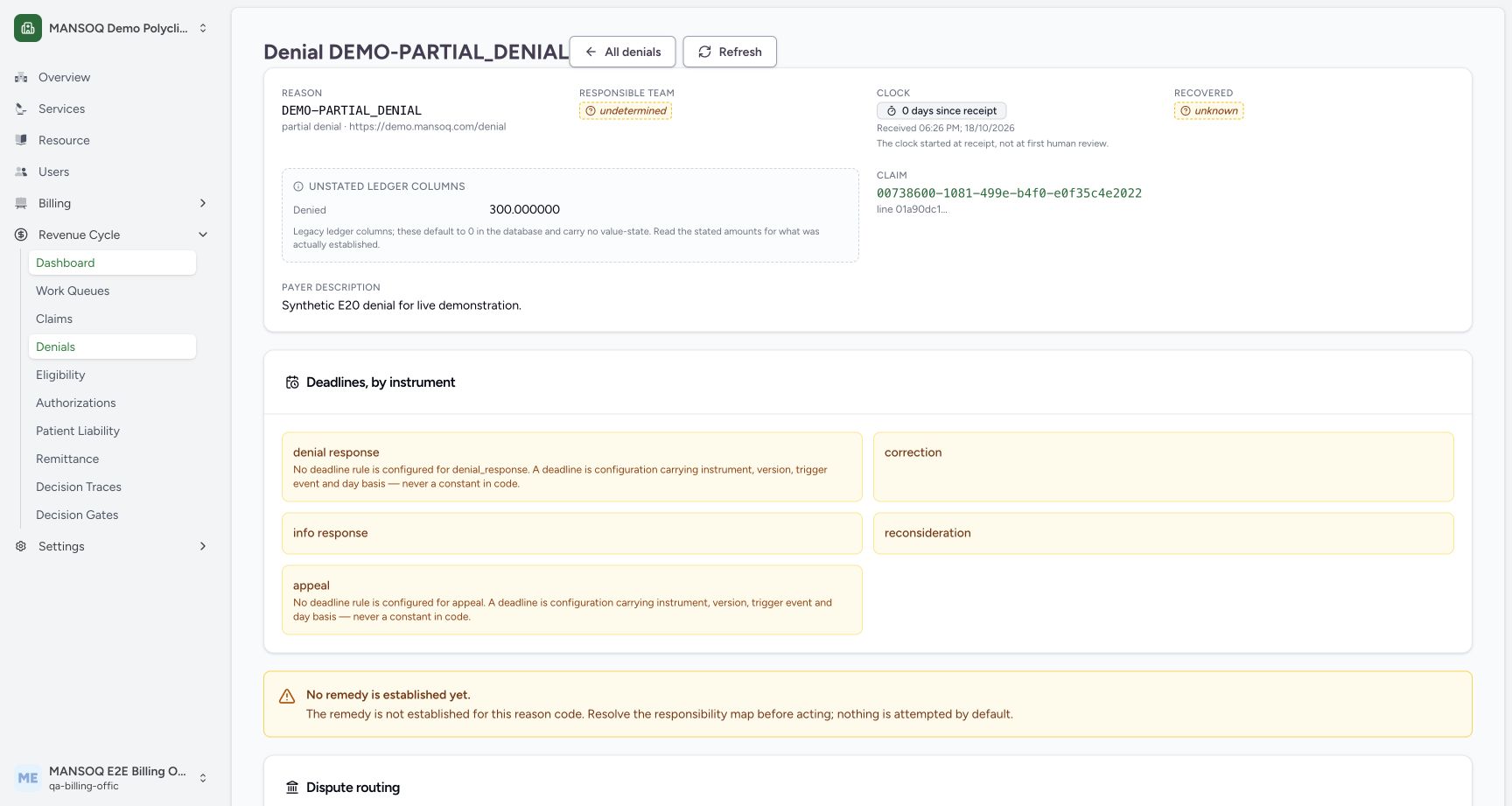The width and height of the screenshot is (1512, 806).
Task: Click the bank icon beside Dispute routing
Action: click(292, 788)
